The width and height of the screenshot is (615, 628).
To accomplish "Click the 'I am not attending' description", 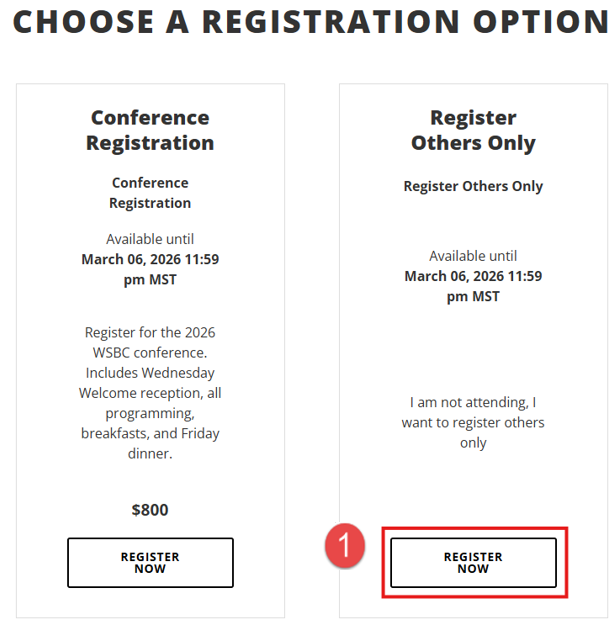I will coord(473,402).
